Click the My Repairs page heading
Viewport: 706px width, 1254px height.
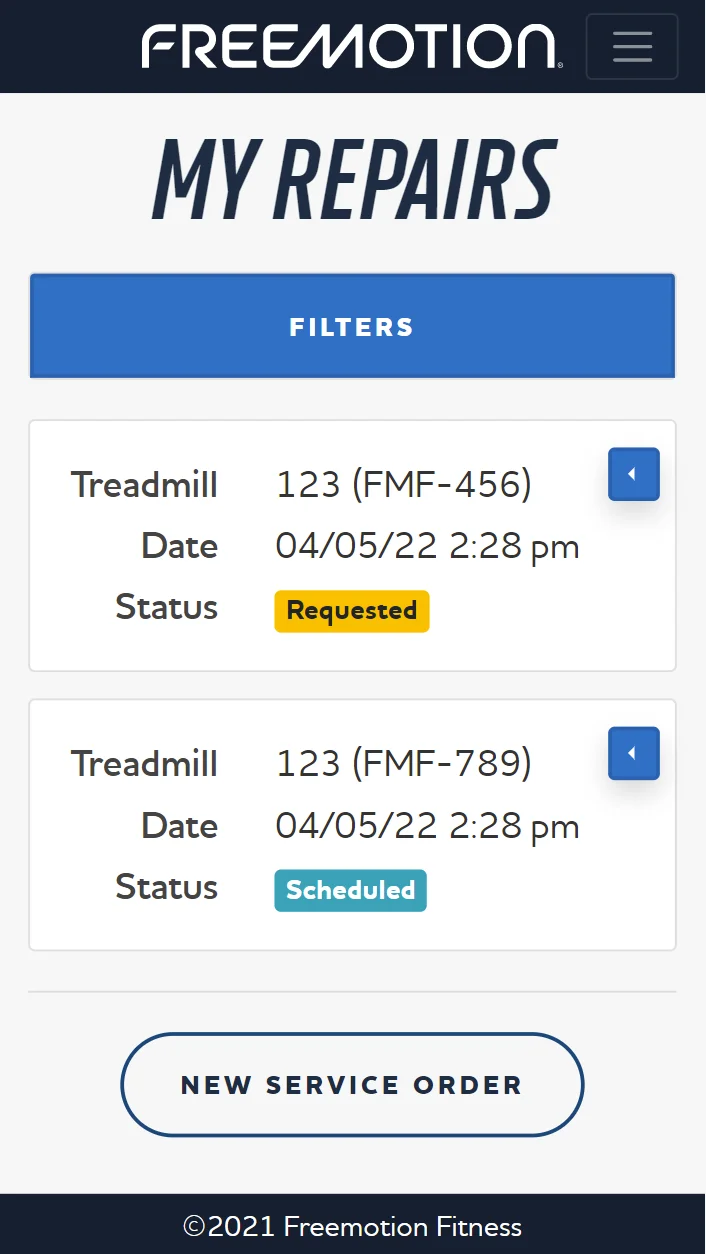352,181
